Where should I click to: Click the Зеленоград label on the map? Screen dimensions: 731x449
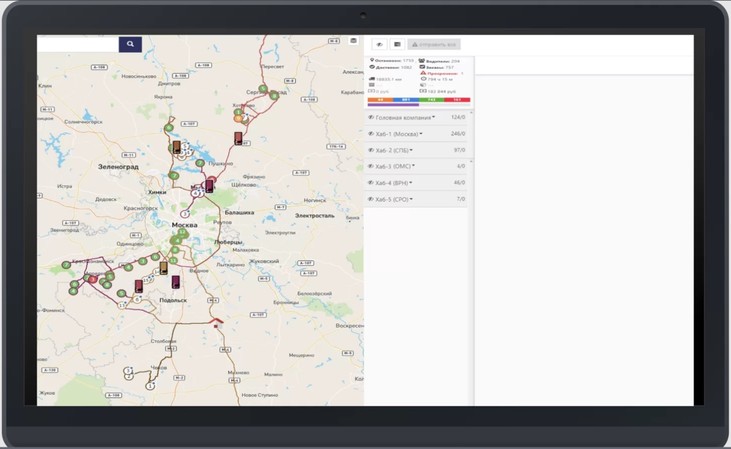click(118, 166)
